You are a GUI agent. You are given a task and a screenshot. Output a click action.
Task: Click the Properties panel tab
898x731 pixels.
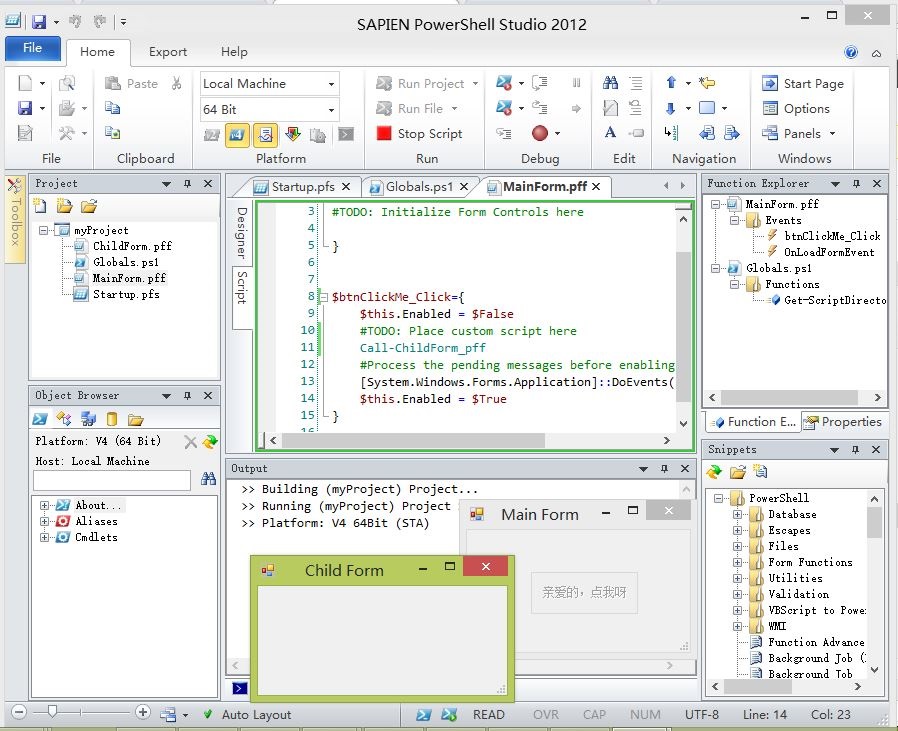click(843, 422)
